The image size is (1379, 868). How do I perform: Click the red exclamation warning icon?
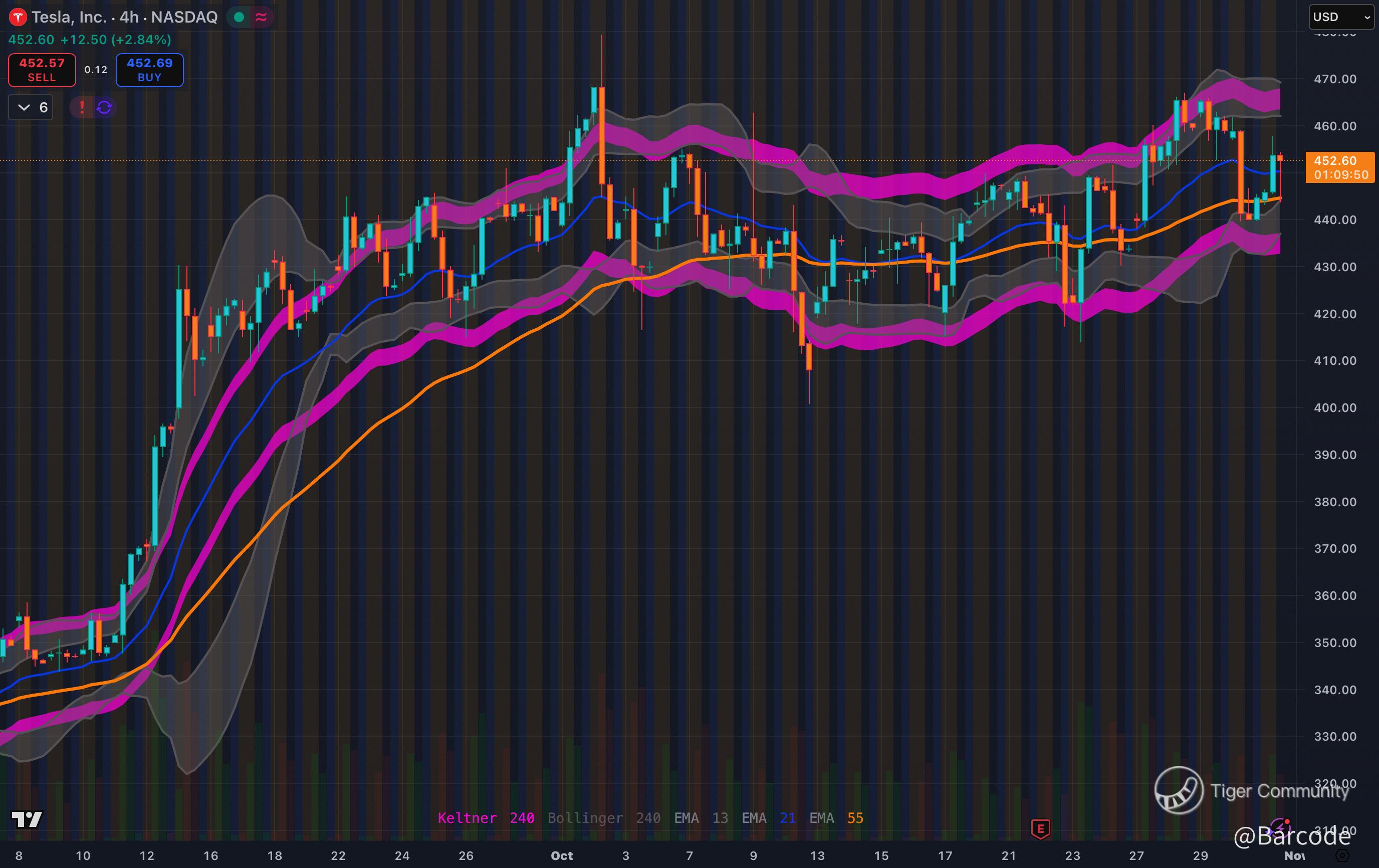click(x=82, y=107)
